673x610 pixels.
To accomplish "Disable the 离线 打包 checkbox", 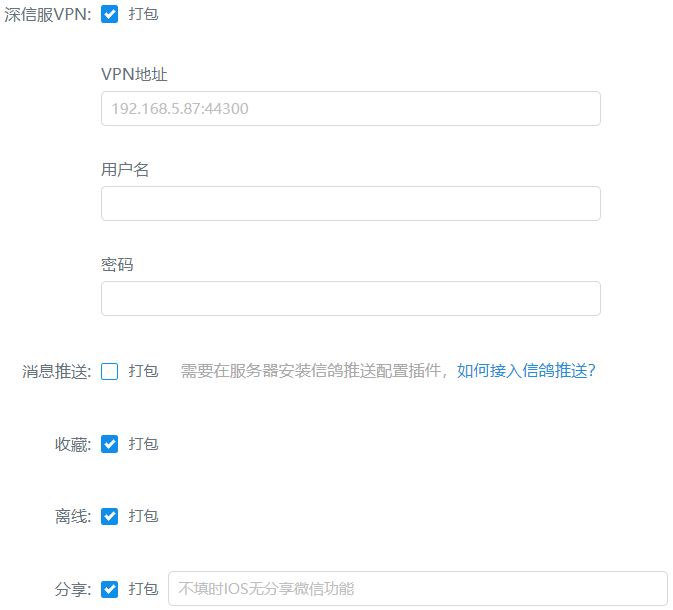I will pos(110,516).
